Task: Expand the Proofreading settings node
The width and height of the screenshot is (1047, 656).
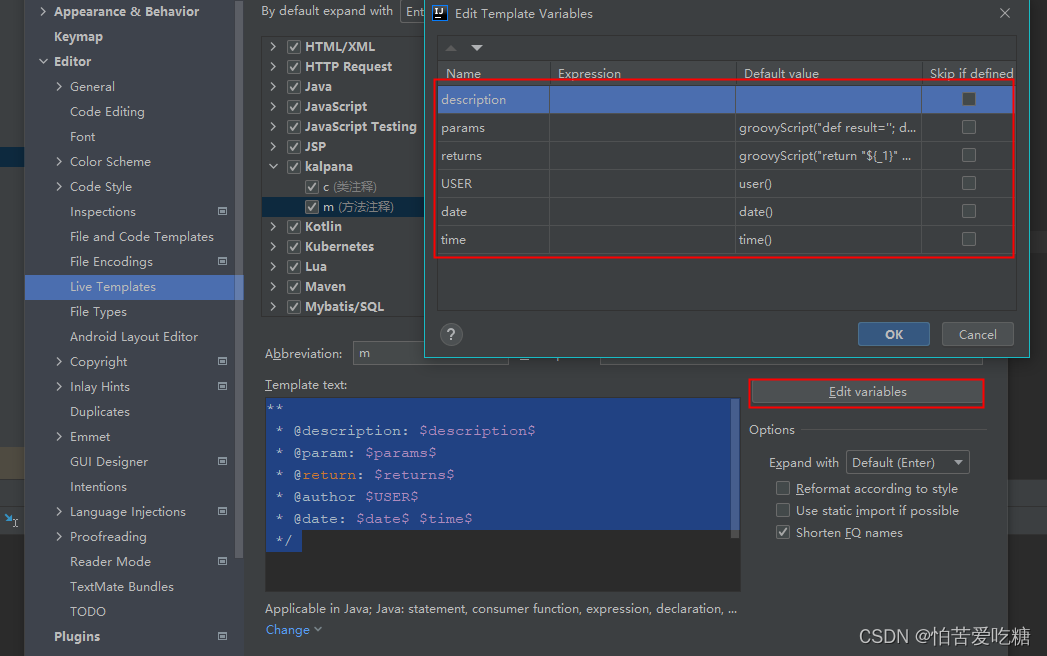Action: click(59, 536)
